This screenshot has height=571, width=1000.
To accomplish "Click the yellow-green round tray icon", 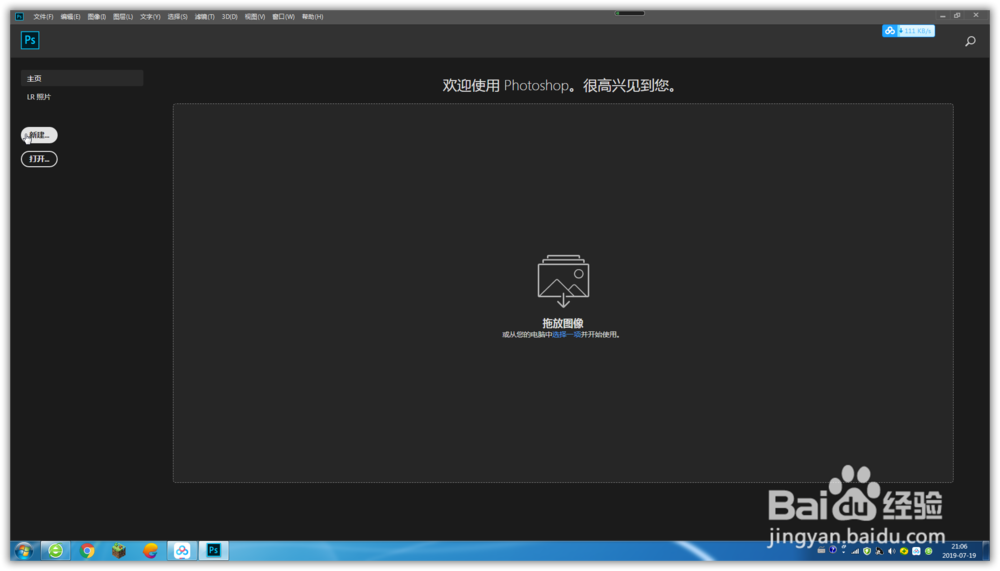I will [x=904, y=551].
